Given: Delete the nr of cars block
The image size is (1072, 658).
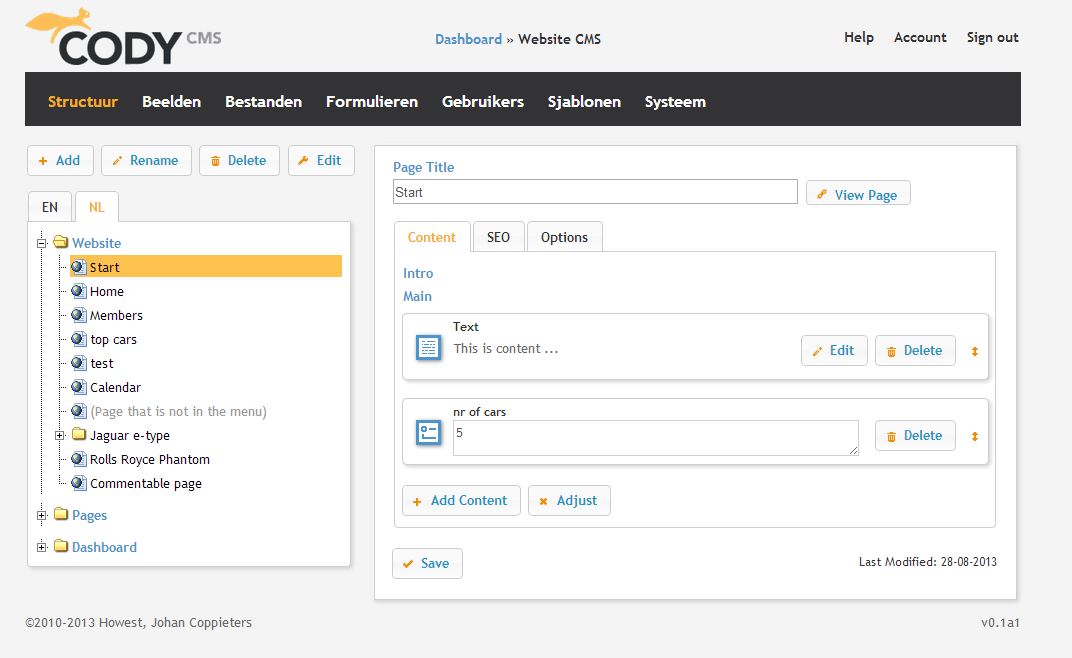Looking at the screenshot, I should 915,435.
